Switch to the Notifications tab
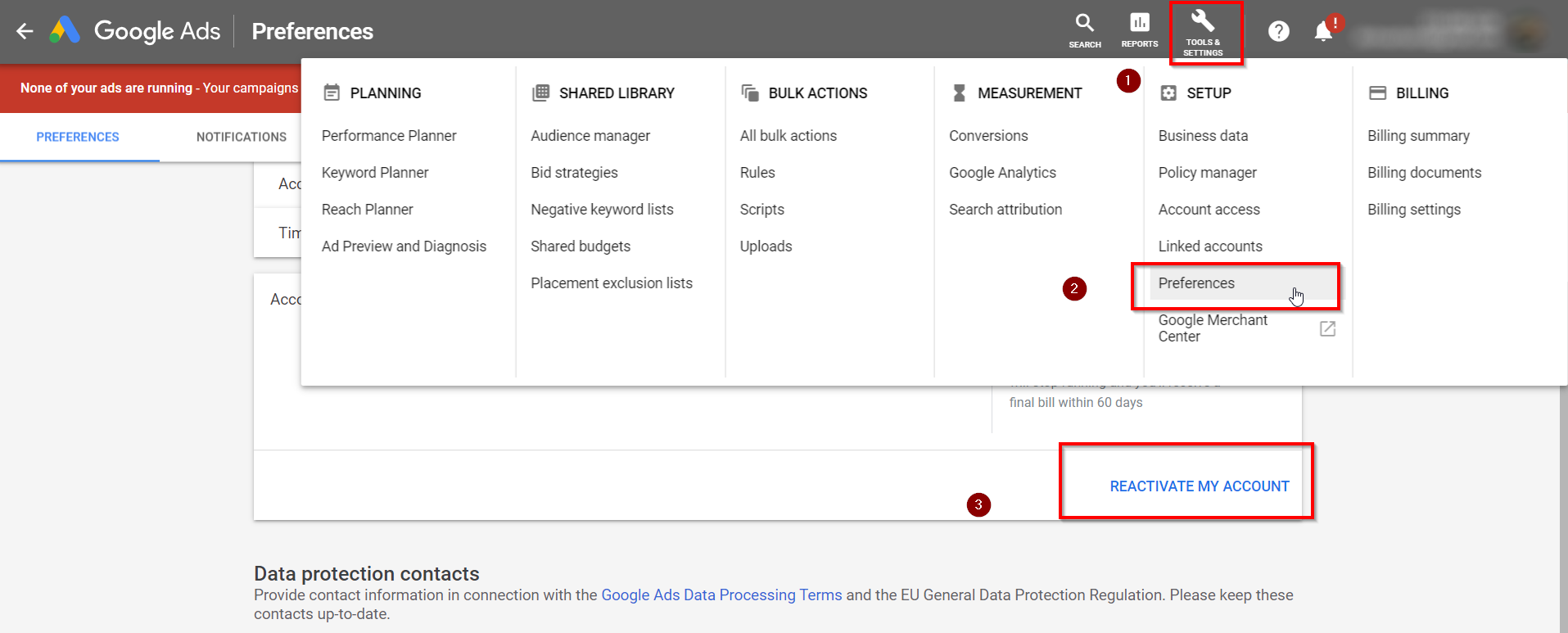 pyautogui.click(x=242, y=137)
